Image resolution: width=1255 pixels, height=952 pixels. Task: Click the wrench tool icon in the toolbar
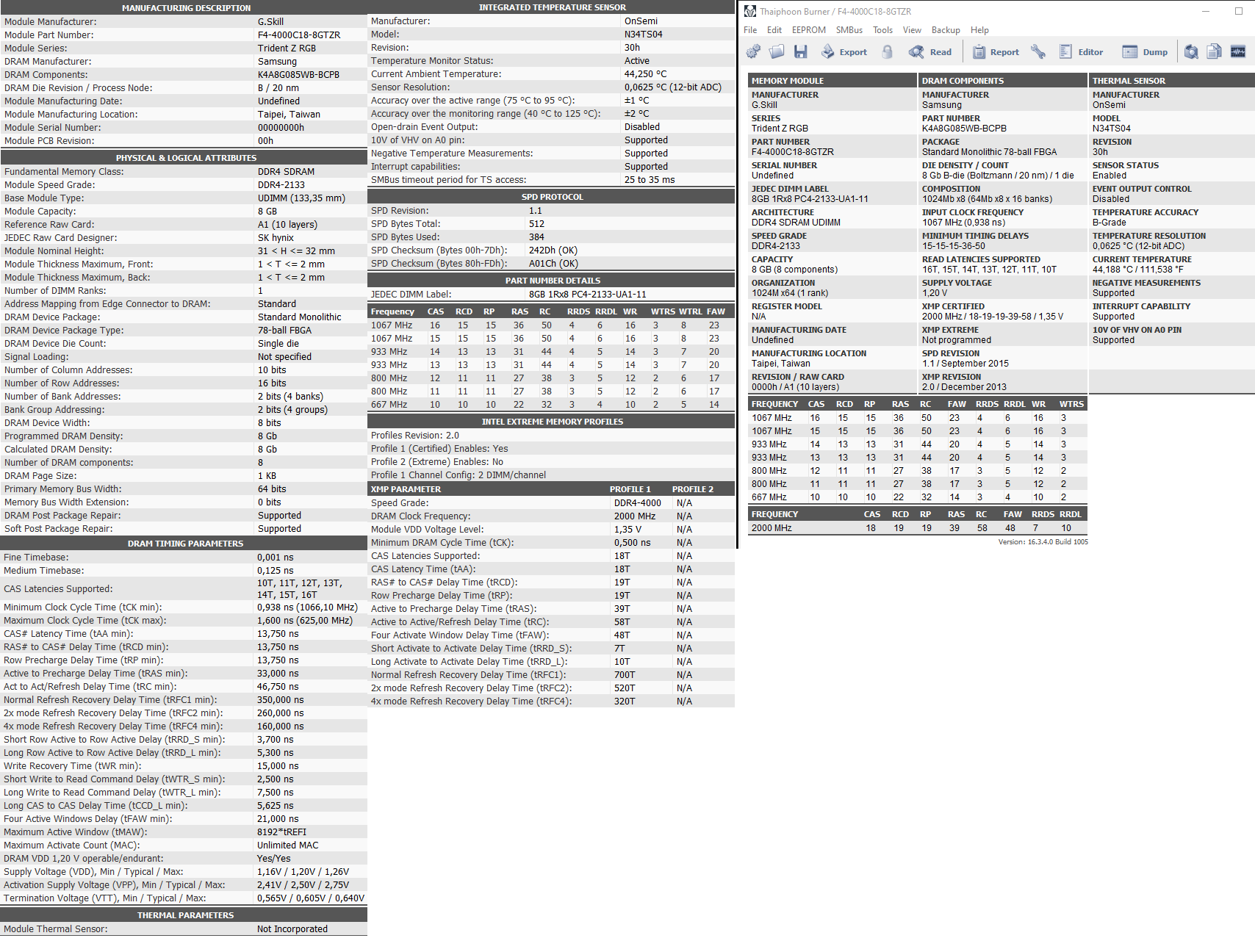1038,51
